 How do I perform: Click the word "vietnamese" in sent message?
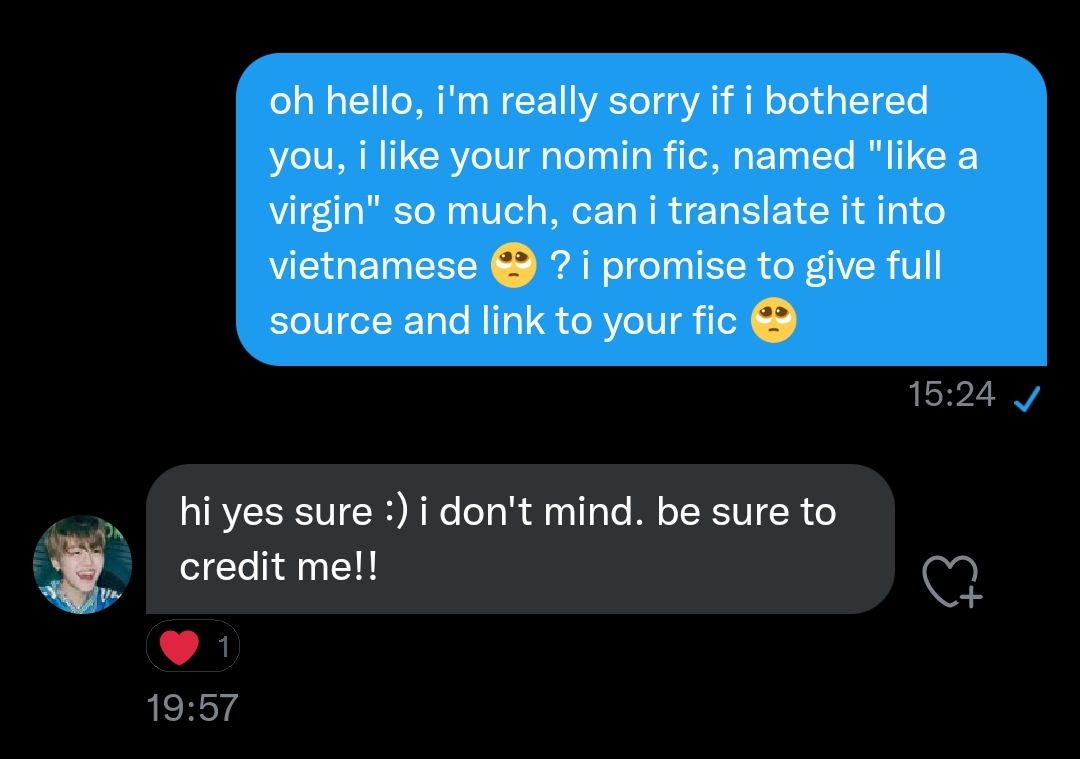pos(373,266)
